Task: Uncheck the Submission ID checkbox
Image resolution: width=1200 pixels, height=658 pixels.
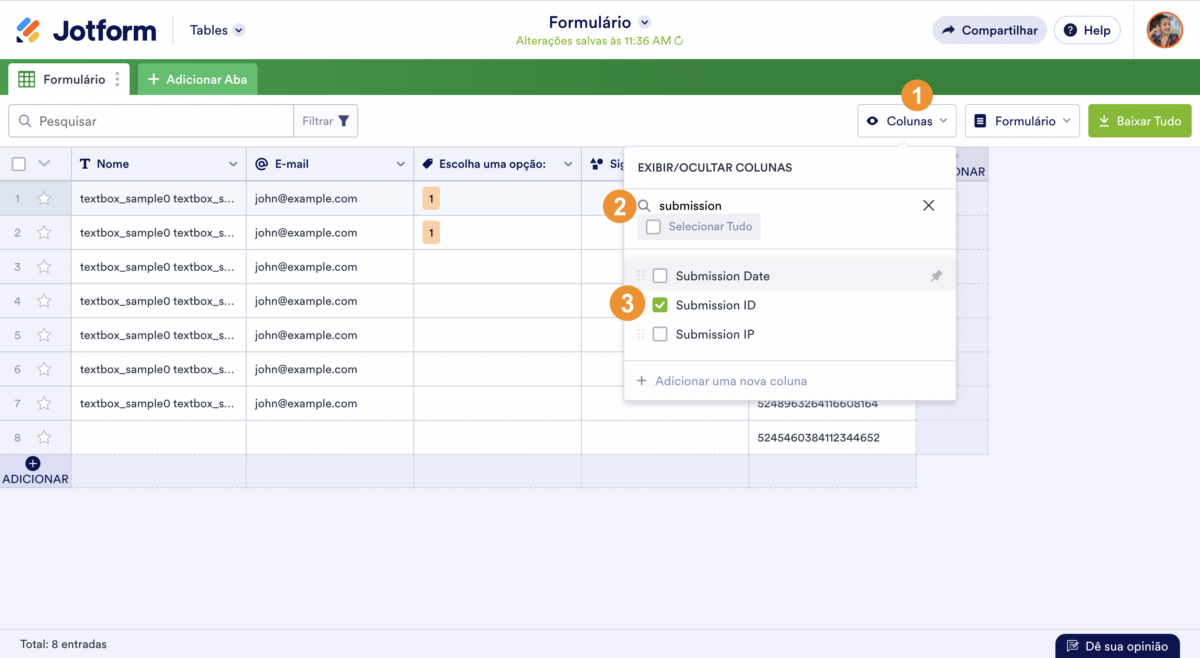Action: click(660, 305)
